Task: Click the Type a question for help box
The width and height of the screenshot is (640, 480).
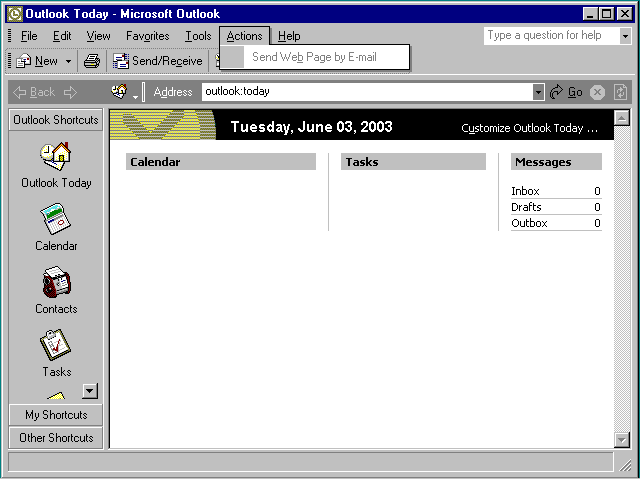Action: click(551, 36)
